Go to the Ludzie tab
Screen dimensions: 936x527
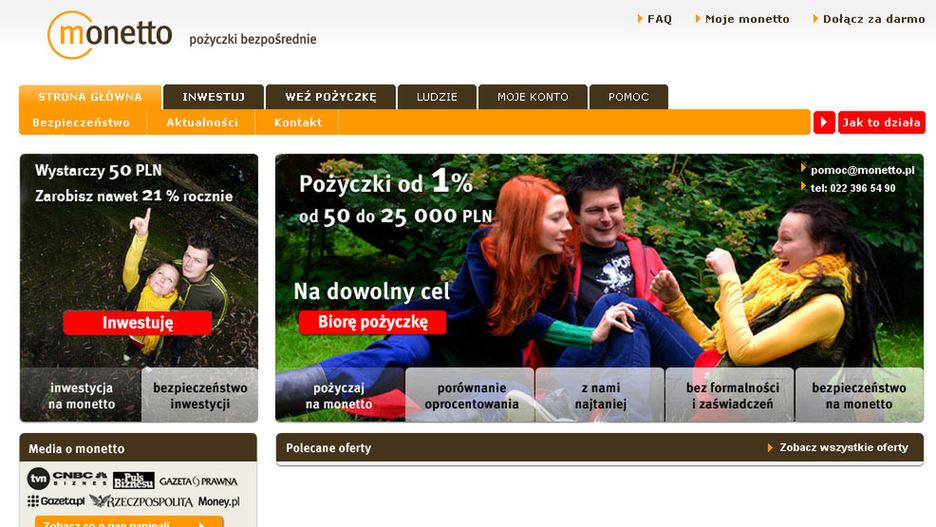pos(437,97)
